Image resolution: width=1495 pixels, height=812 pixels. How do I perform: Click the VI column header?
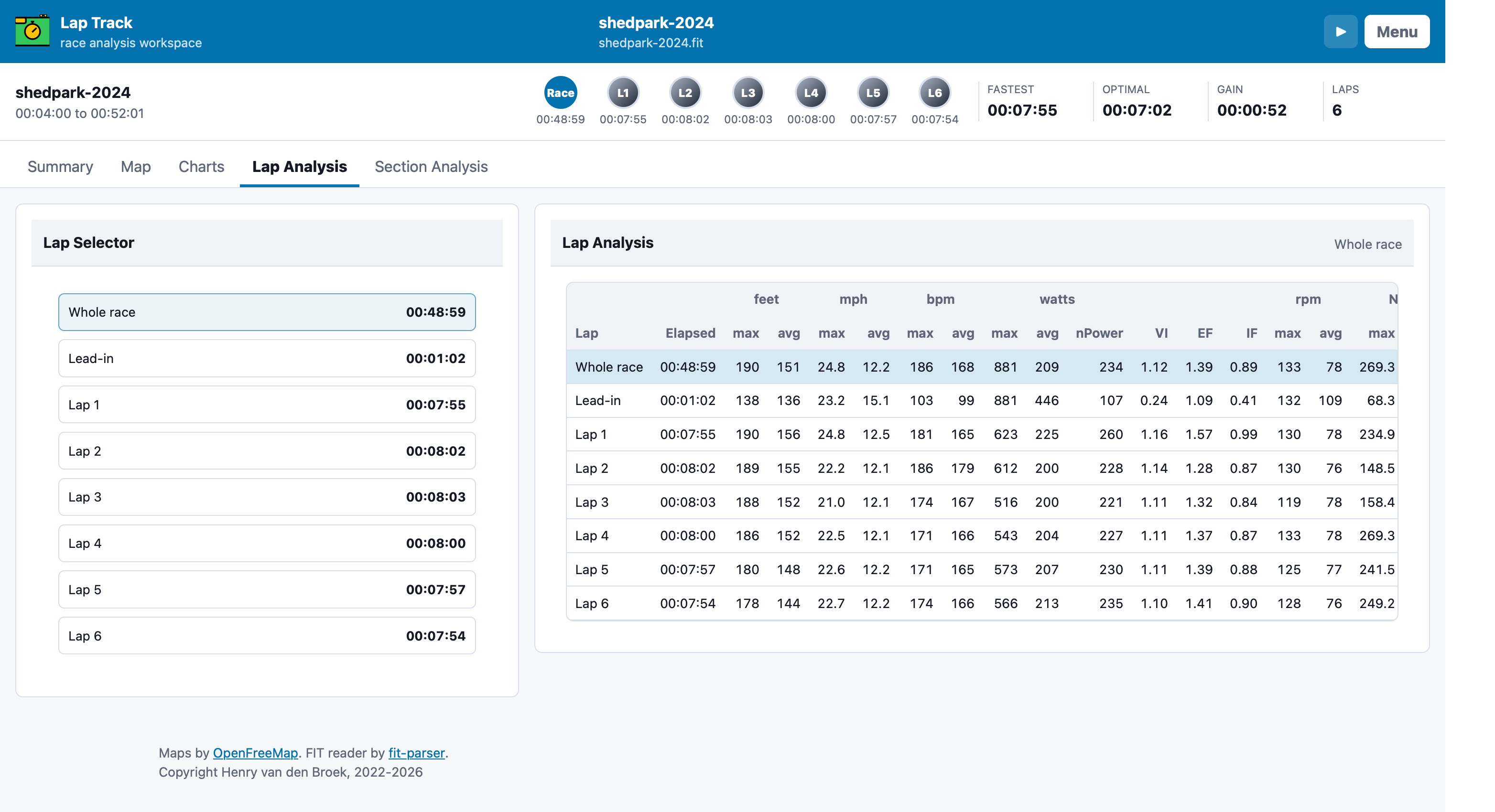point(1161,333)
